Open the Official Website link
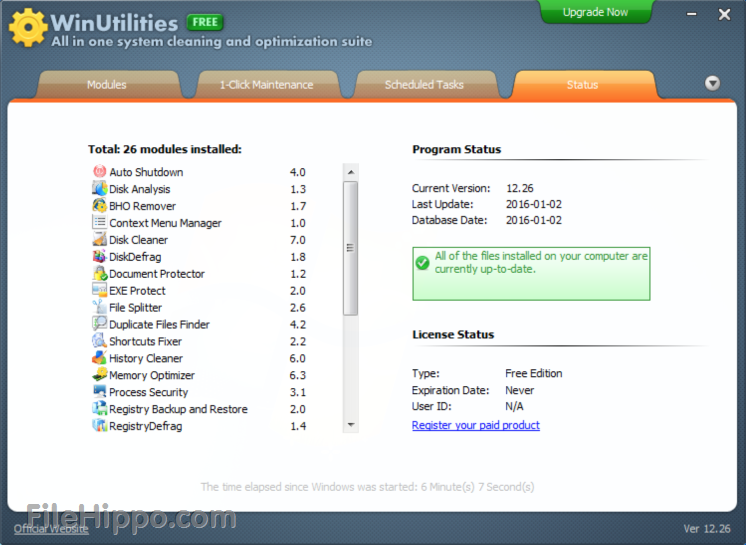Image resolution: width=746 pixels, height=545 pixels. pos(51,528)
